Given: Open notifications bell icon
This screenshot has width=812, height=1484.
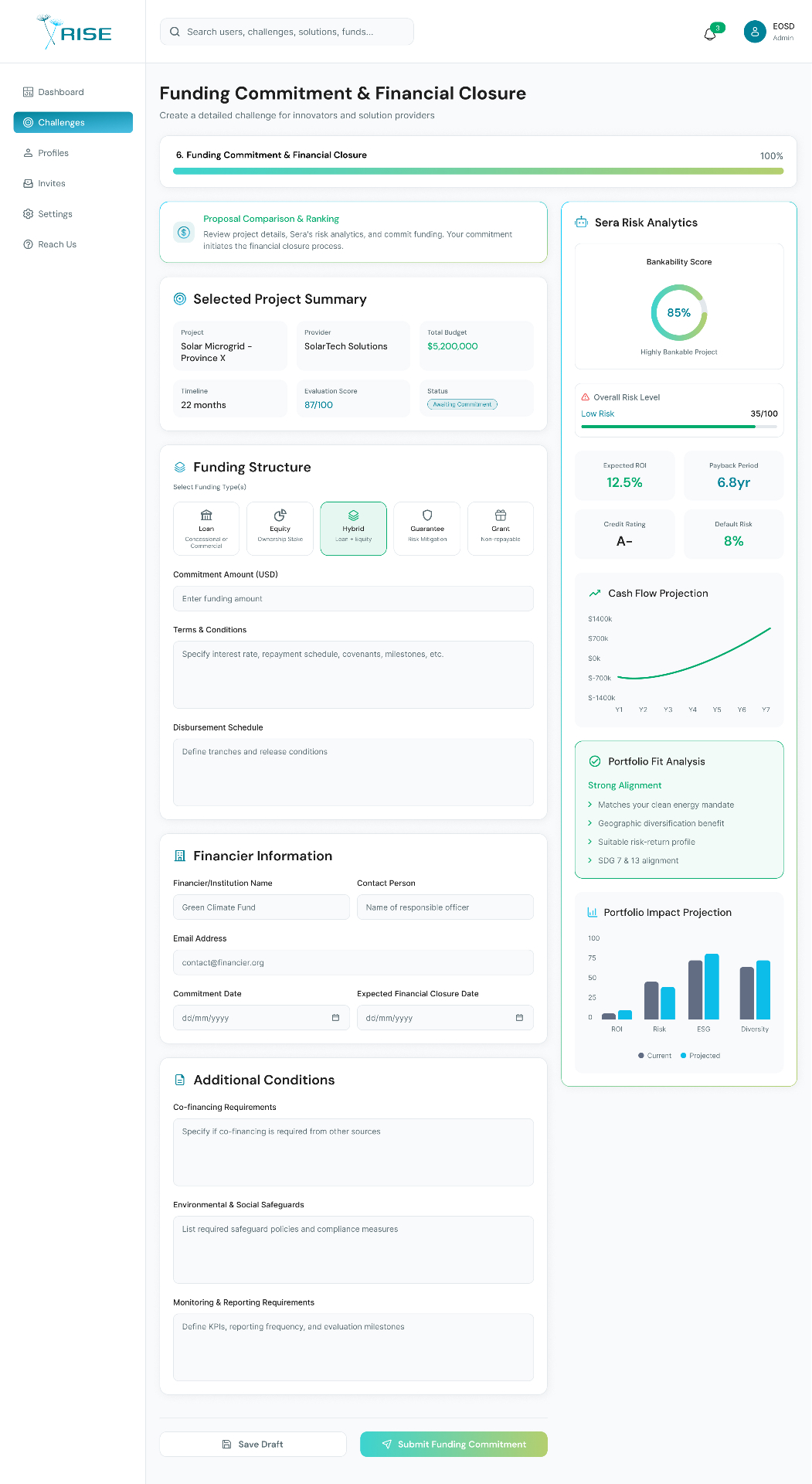Looking at the screenshot, I should click(710, 34).
